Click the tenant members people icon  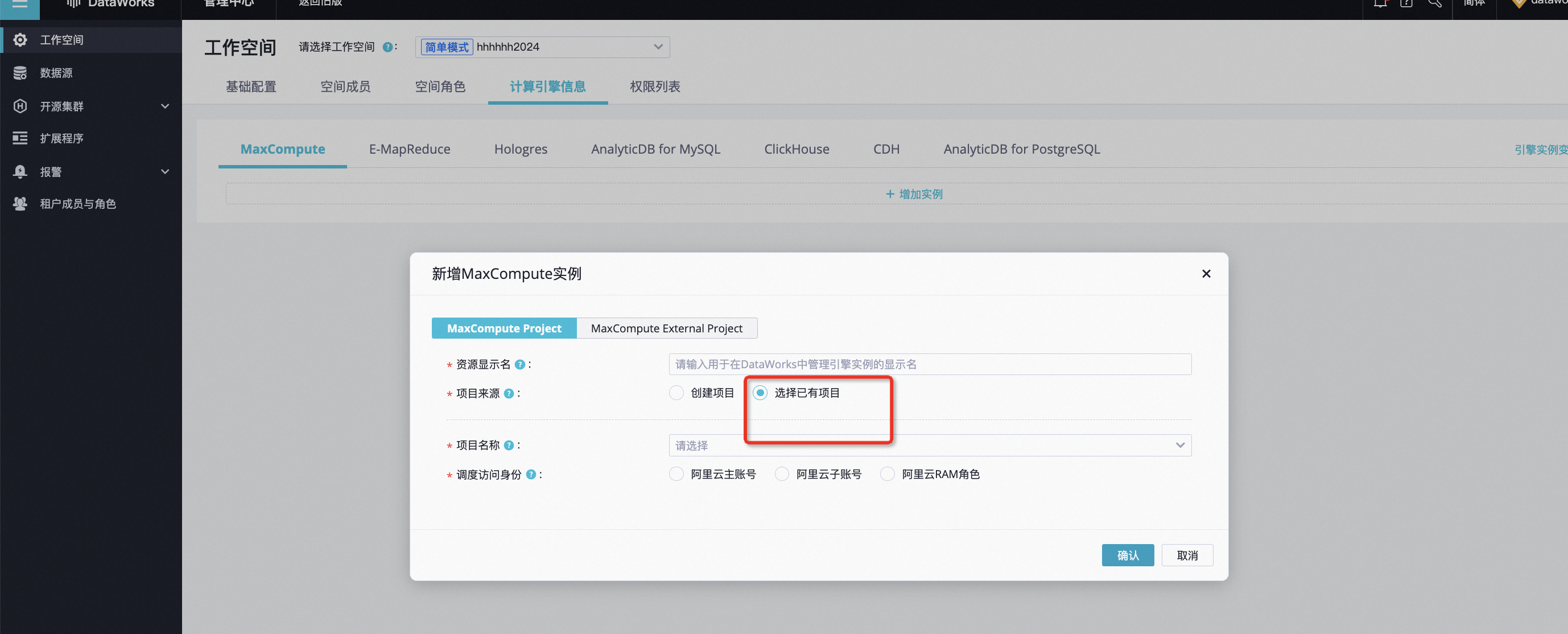tap(20, 203)
